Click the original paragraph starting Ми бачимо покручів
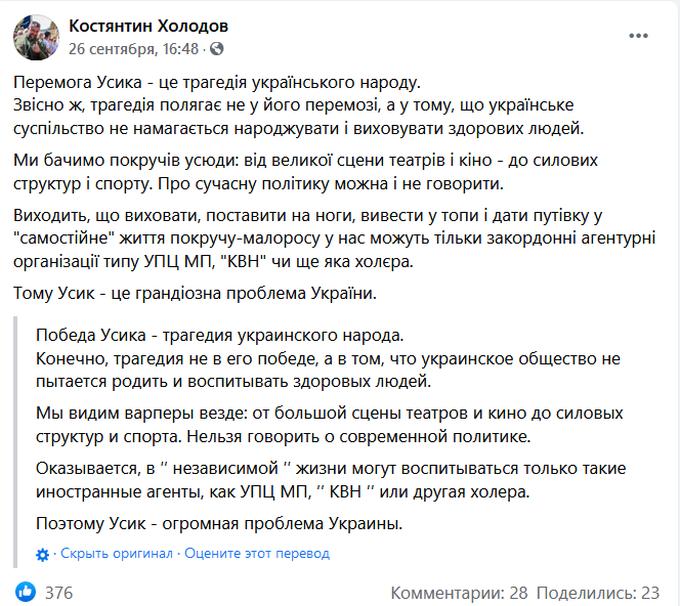Image resolution: width=680 pixels, height=606 pixels. [x=305, y=172]
